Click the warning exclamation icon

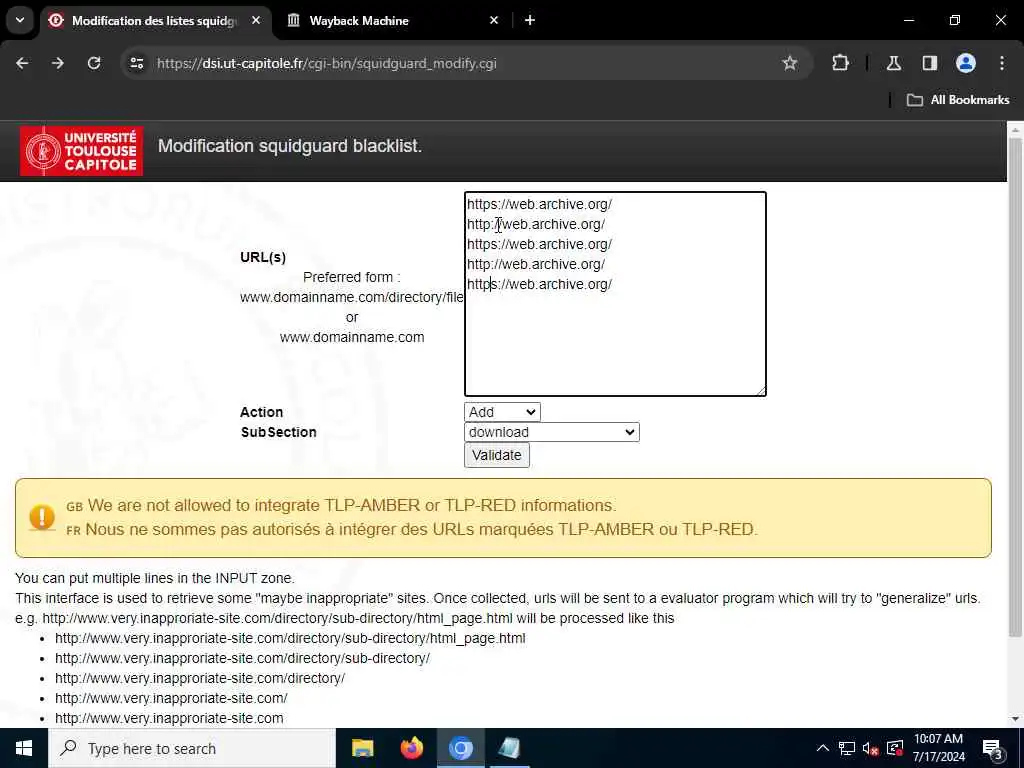tap(42, 518)
